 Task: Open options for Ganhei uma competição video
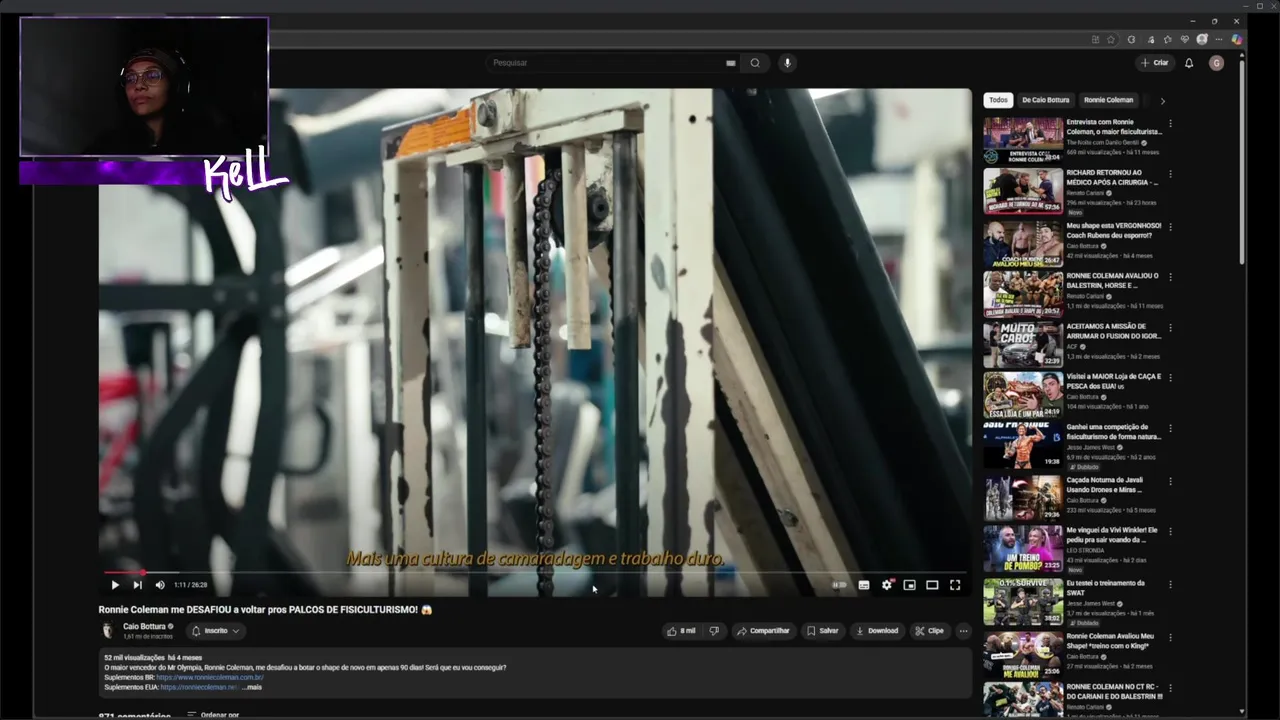tap(1170, 429)
